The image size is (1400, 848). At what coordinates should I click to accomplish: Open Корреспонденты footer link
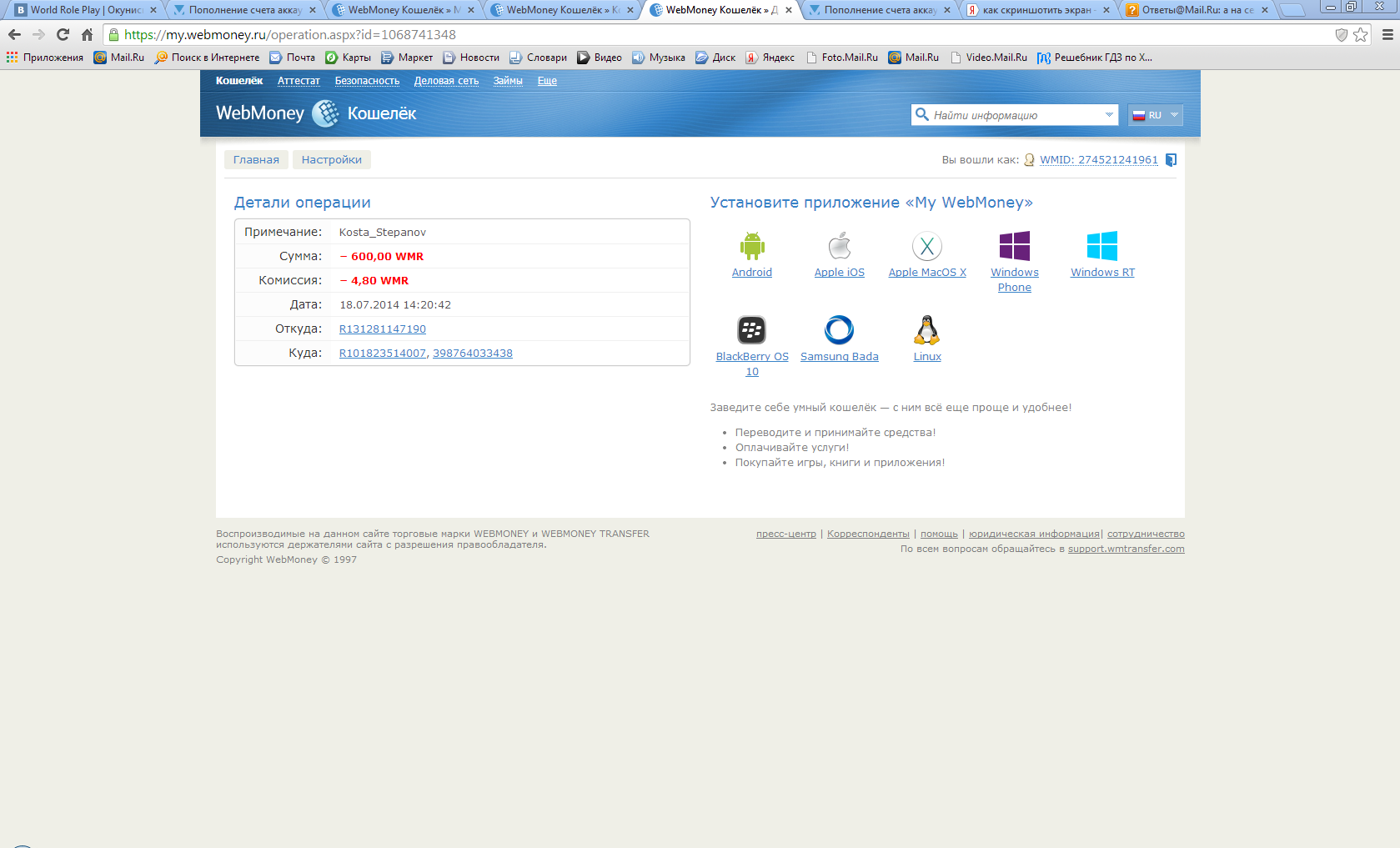click(868, 534)
